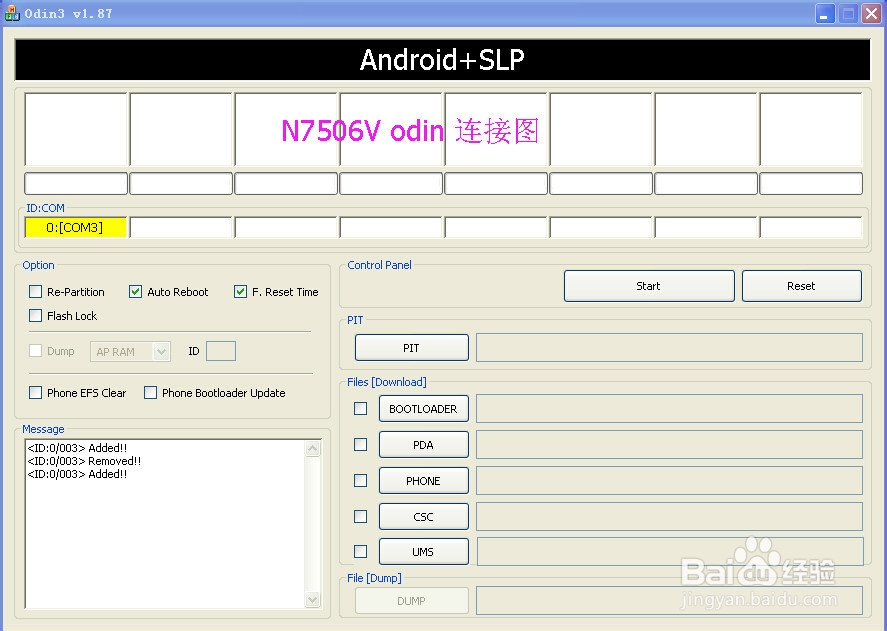This screenshot has height=631, width=887.
Task: Toggle the Dump checkbox
Action: (35, 350)
